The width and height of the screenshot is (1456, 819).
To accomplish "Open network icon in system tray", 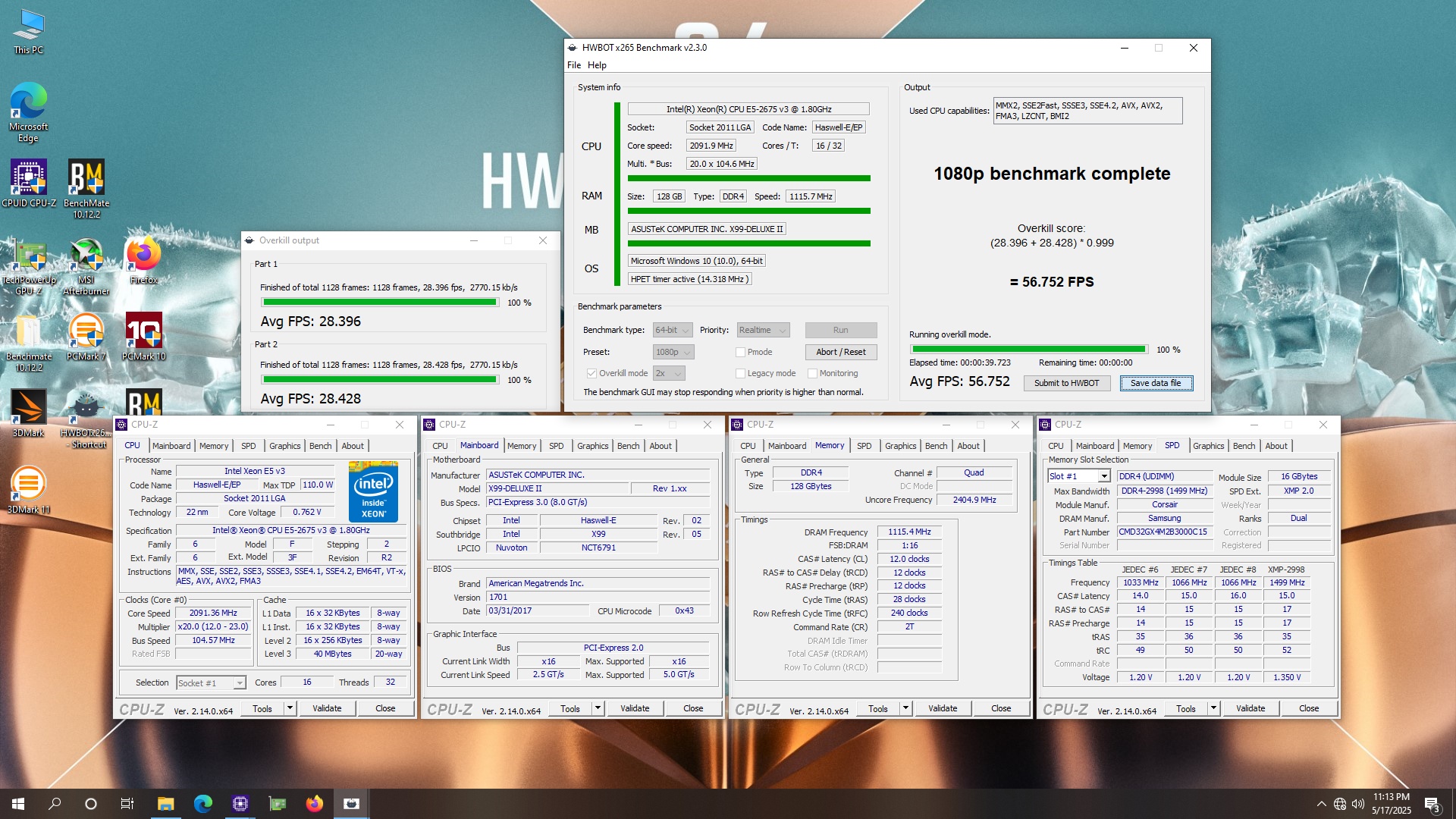I will click(1340, 804).
